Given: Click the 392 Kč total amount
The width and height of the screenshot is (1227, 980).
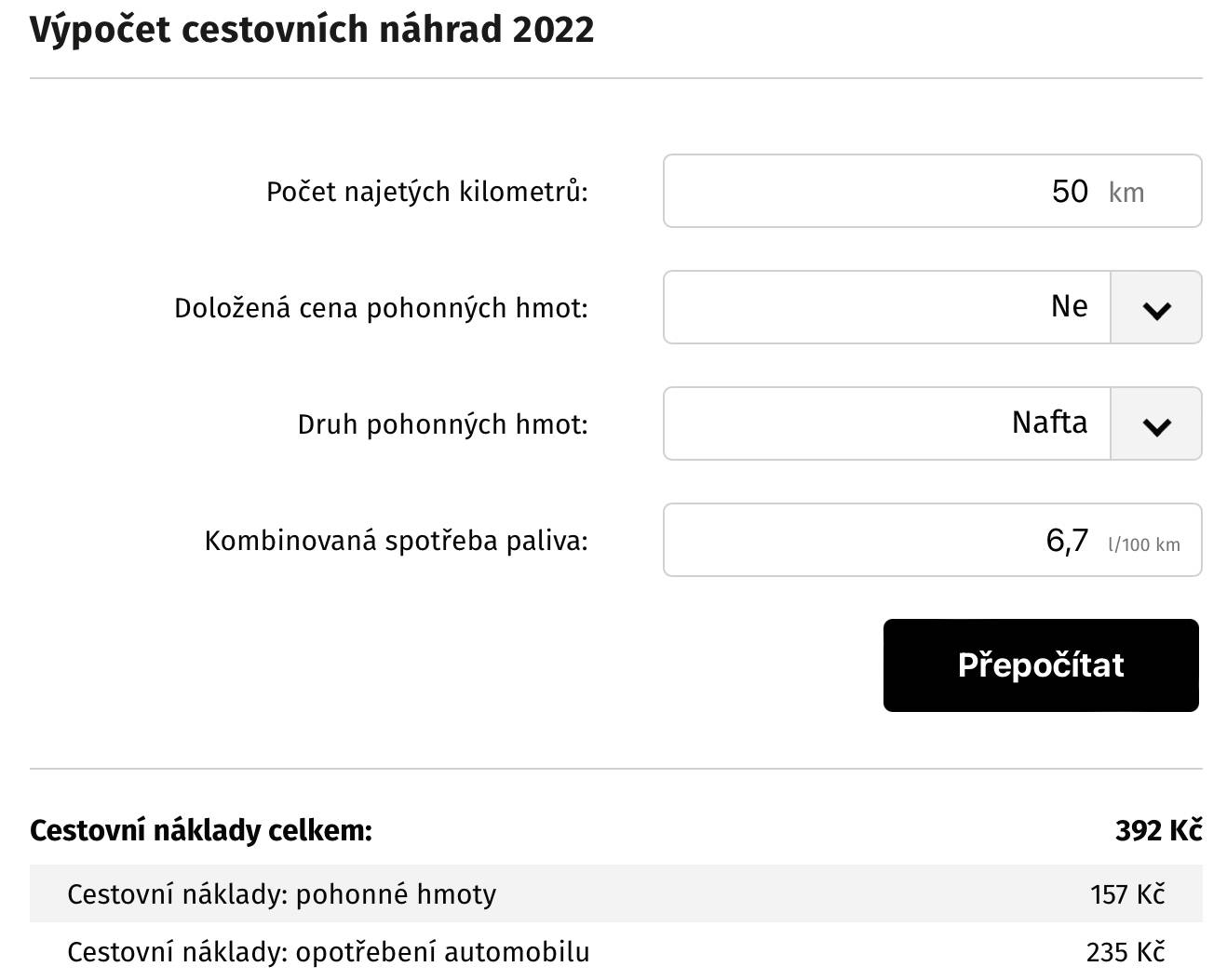Looking at the screenshot, I should click(1159, 830).
